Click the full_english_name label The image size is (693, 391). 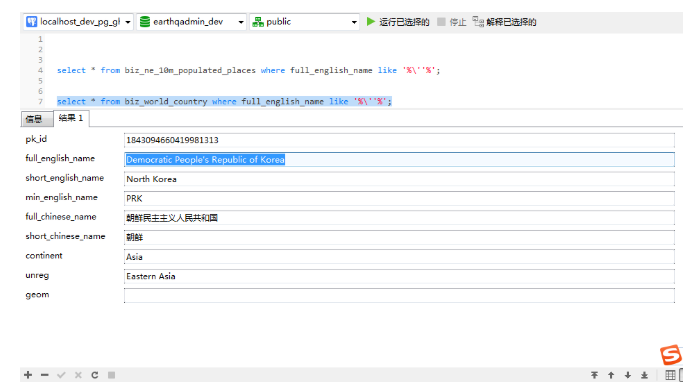(60, 159)
